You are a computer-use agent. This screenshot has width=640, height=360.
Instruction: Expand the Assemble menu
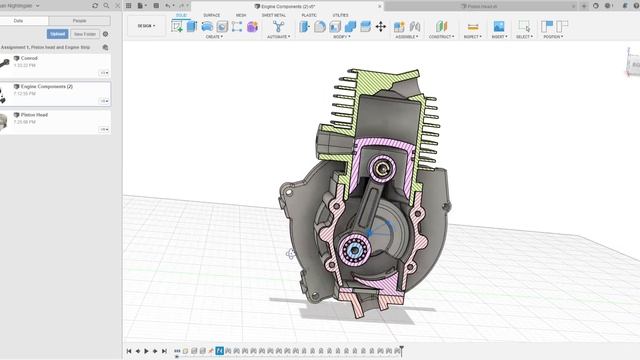click(407, 37)
